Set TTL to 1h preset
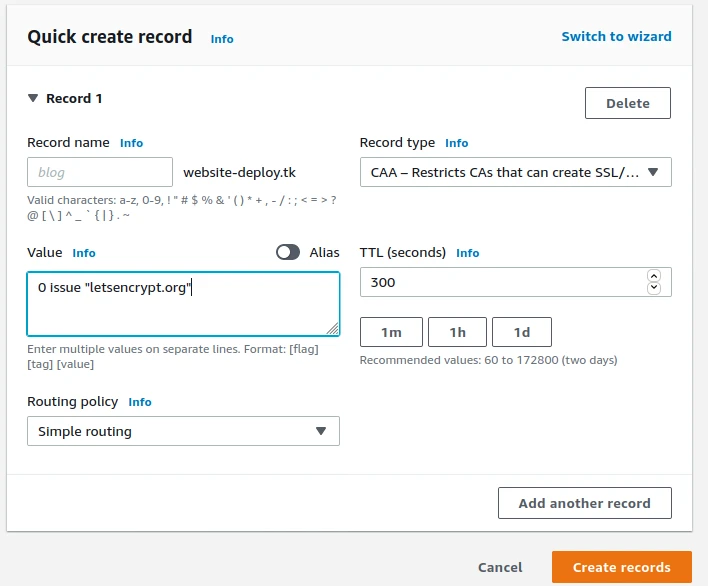Screen dimensions: 708x586 pyautogui.click(x=457, y=332)
